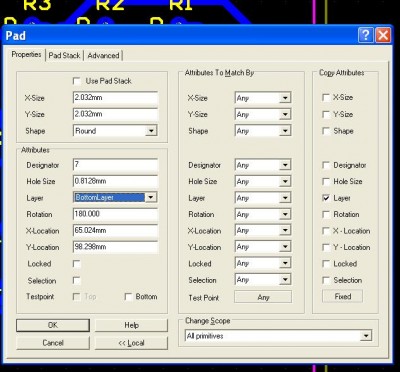Select the Properties tab
This screenshot has height=372, width=400.
coord(26,54)
